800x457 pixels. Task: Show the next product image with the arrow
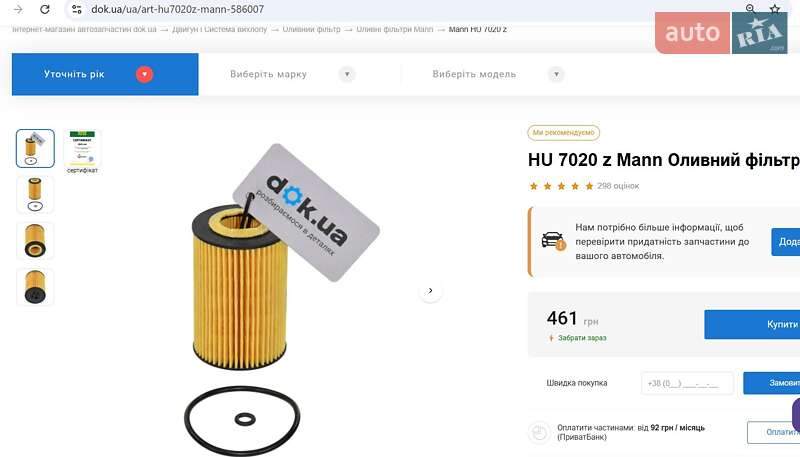click(x=431, y=291)
